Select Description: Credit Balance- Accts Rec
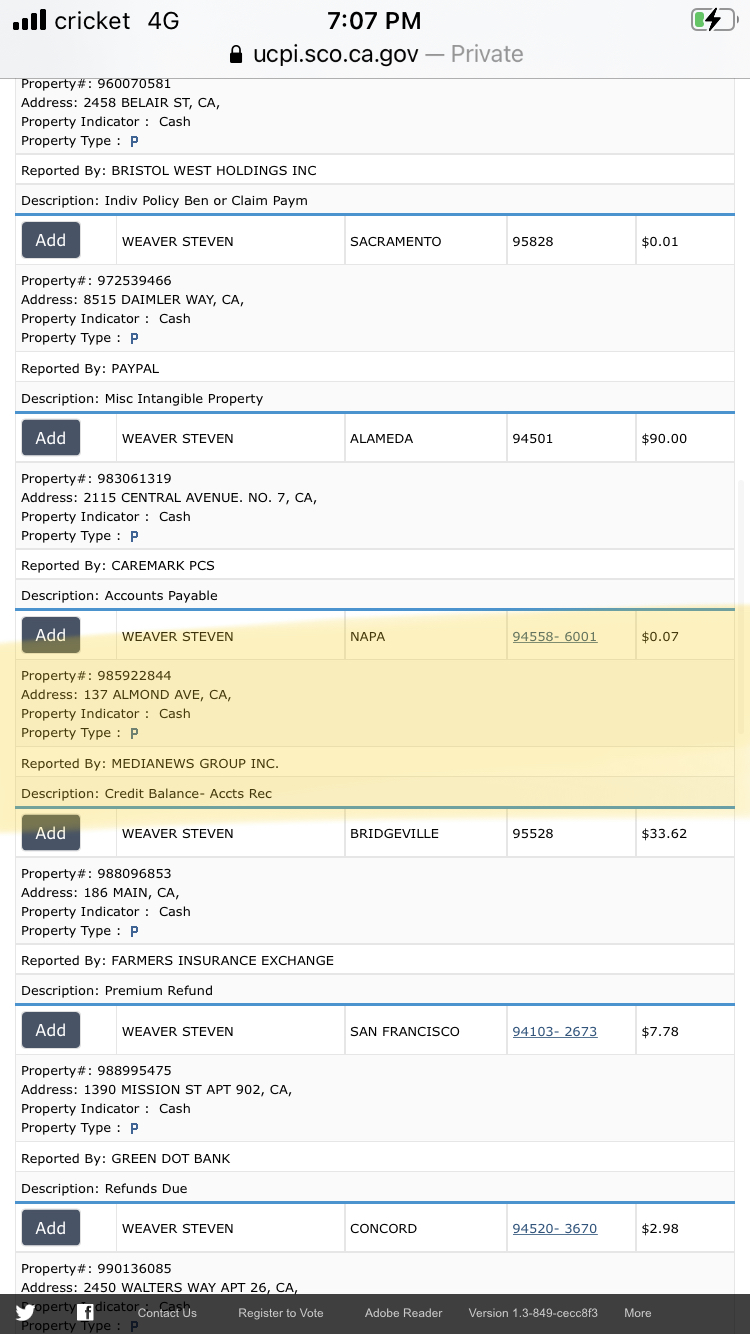 point(147,794)
